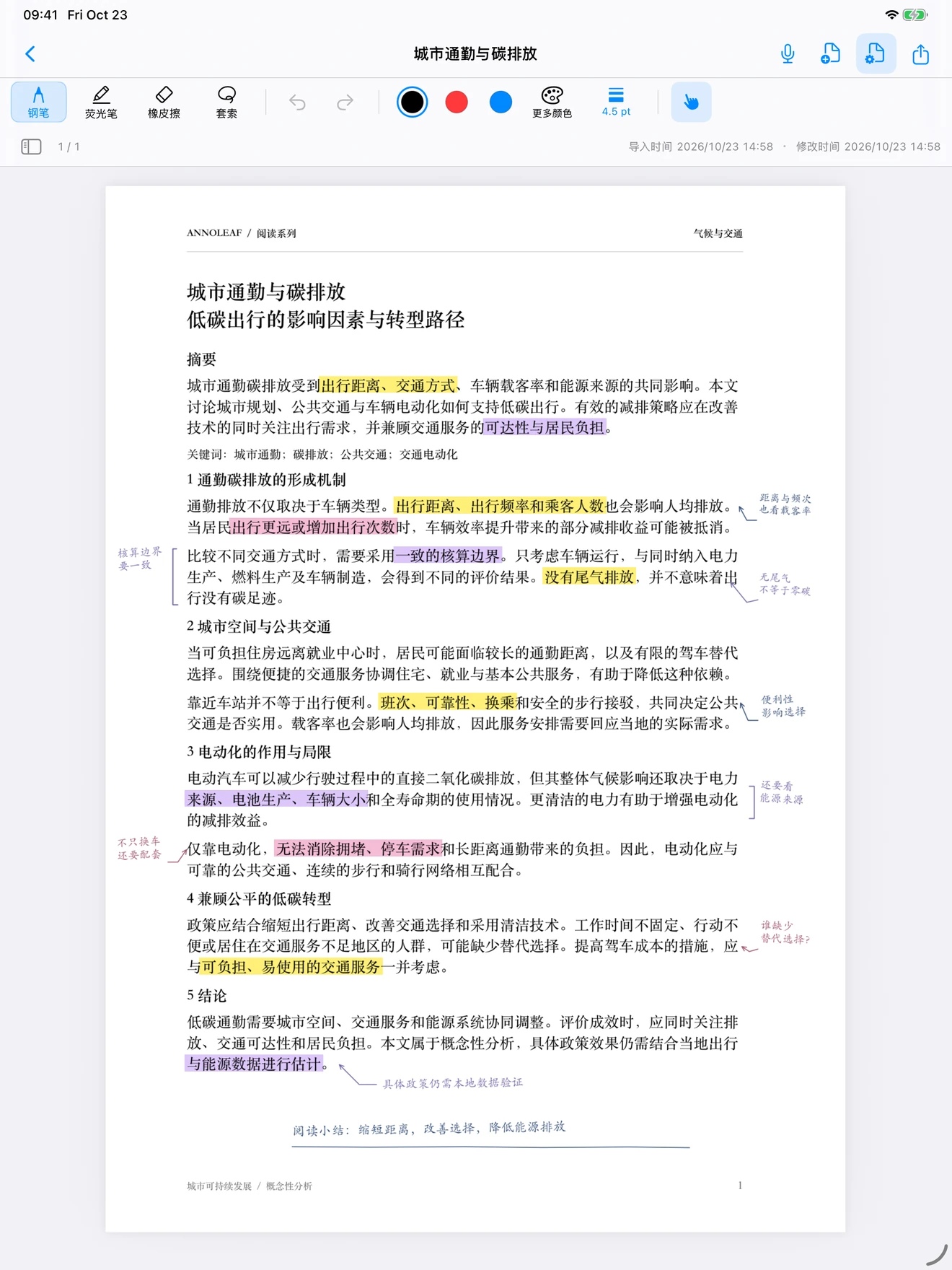Viewport: 952px width, 1270px height.
Task: Click heading 2 城市空间与公共交通
Action: point(258,626)
